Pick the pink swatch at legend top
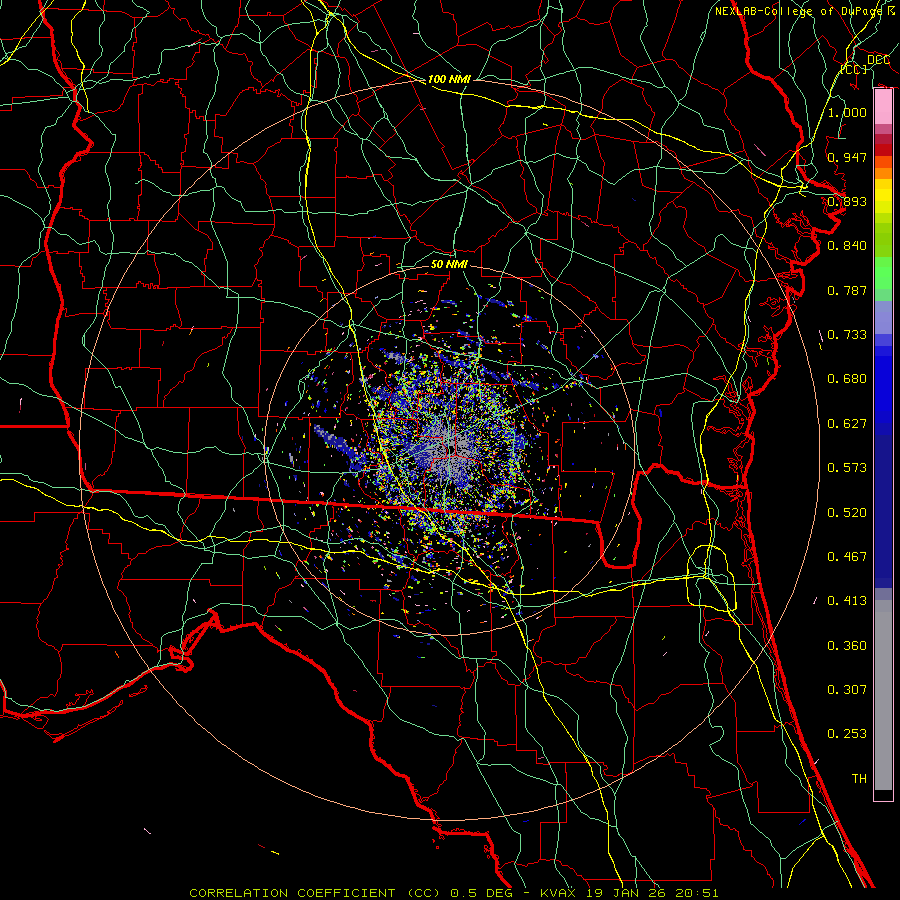This screenshot has height=900, width=900. pos(883,107)
